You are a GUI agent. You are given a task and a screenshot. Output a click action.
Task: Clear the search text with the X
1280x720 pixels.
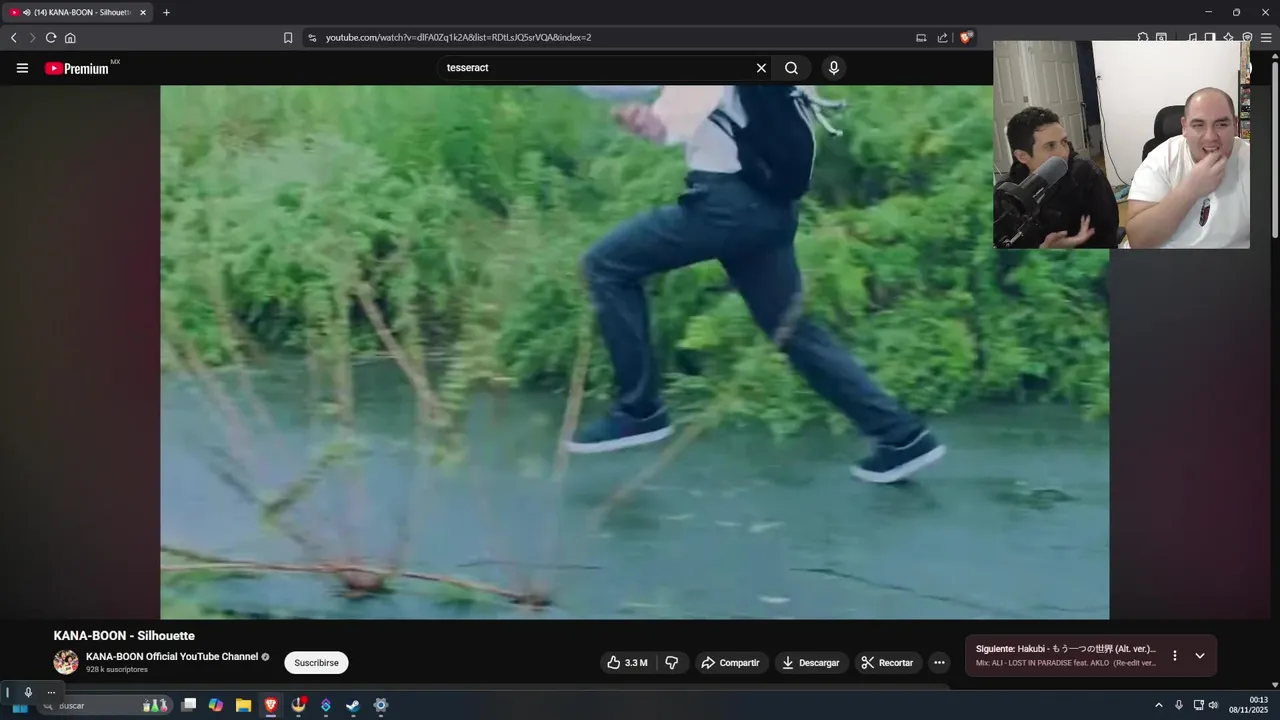pyautogui.click(x=761, y=68)
